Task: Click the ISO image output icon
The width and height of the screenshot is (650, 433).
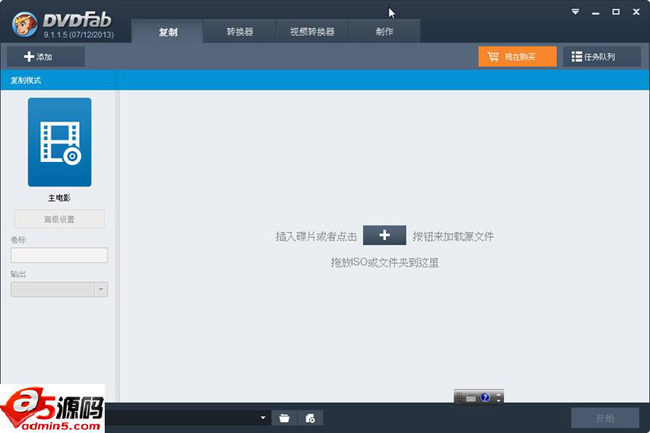Action: point(310,418)
